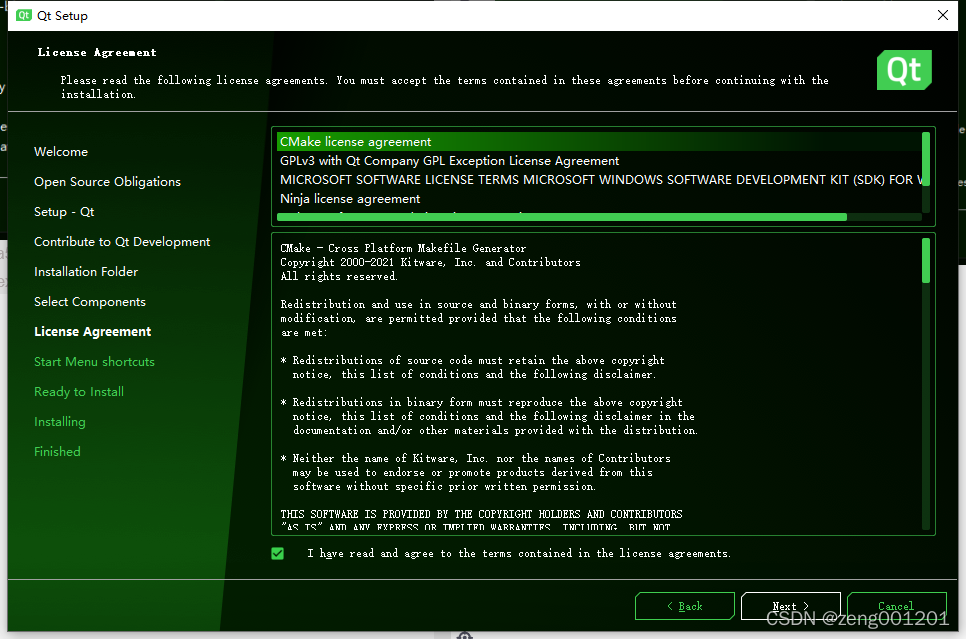The image size is (966, 639).
Task: Click the Cancel button
Action: tap(896, 605)
